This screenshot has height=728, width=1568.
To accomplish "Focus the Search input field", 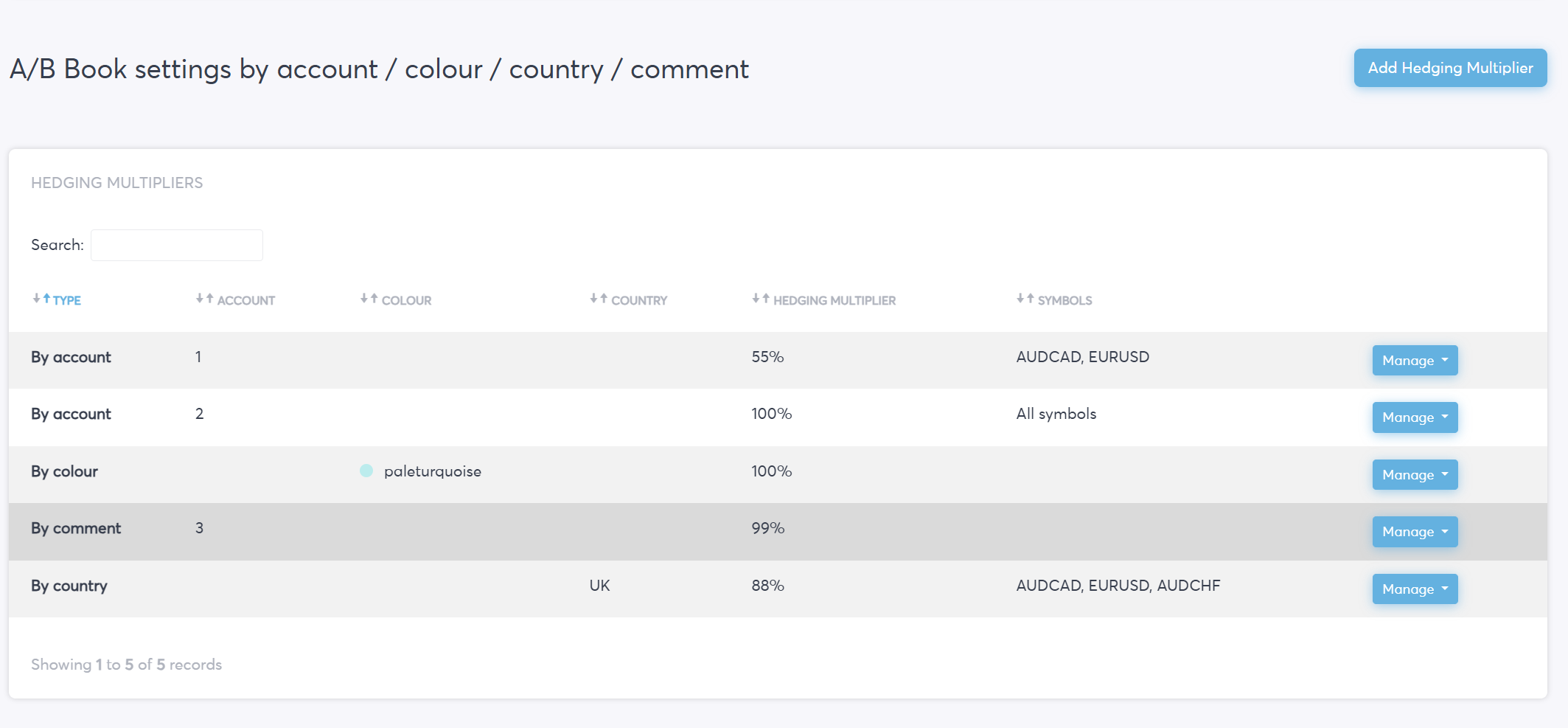I will [x=177, y=245].
